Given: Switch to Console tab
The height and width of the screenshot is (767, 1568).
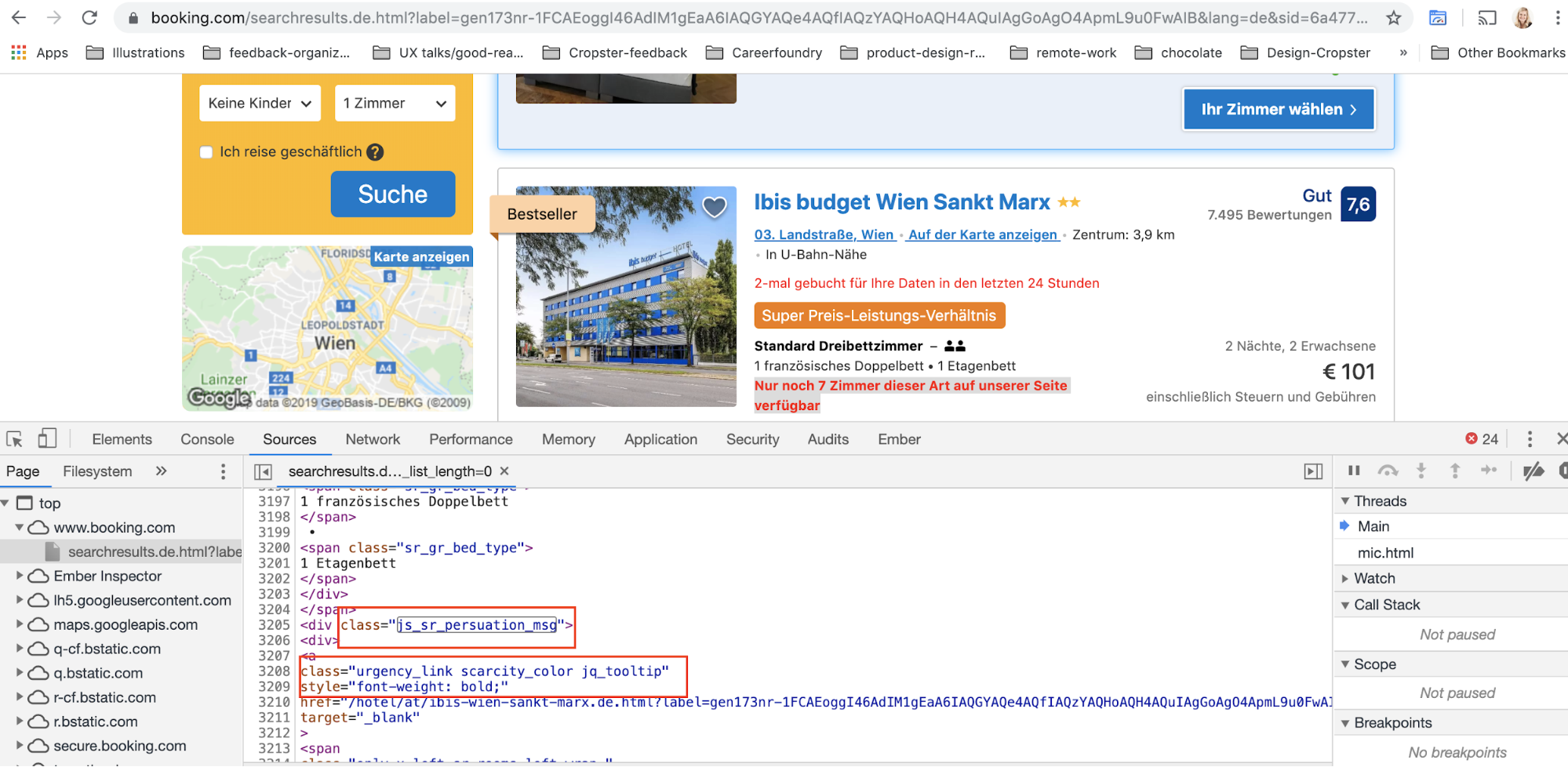Looking at the screenshot, I should coord(207,439).
